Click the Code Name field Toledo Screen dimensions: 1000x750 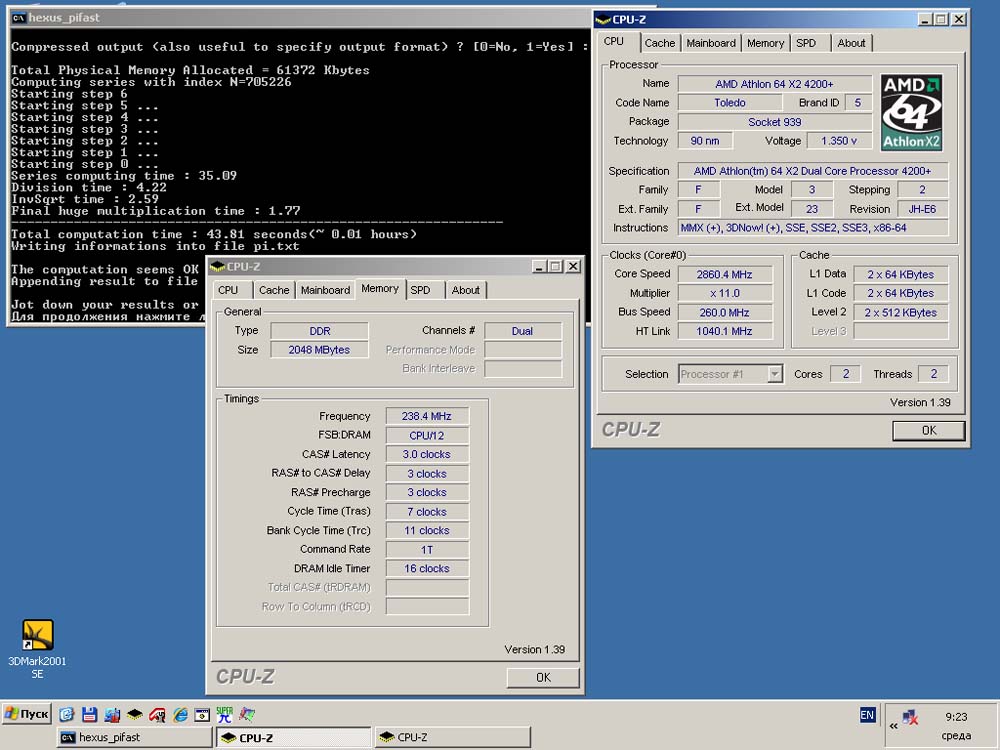click(x=730, y=103)
